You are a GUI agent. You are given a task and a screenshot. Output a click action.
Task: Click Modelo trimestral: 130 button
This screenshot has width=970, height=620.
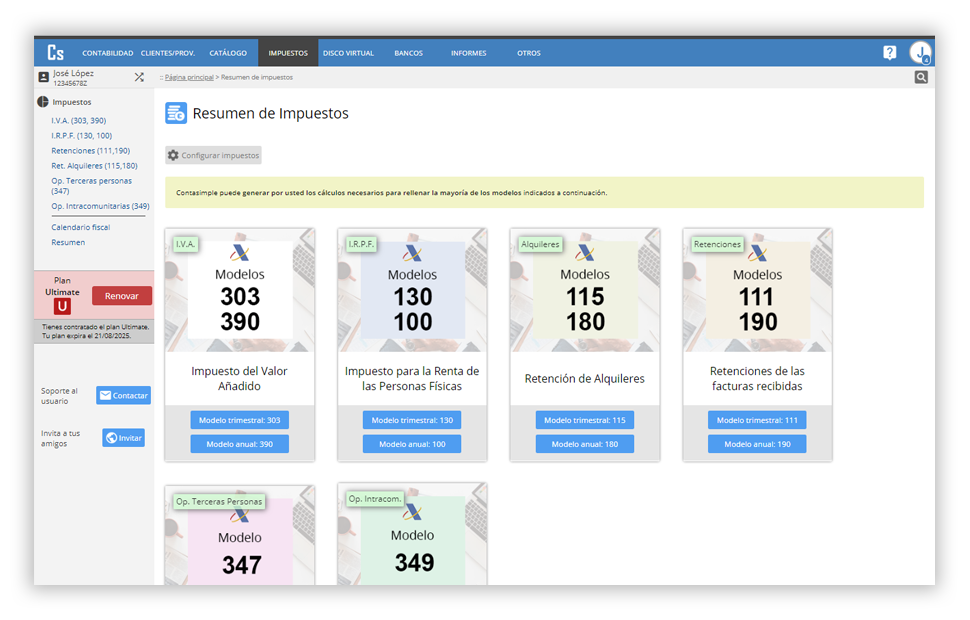(x=412, y=420)
